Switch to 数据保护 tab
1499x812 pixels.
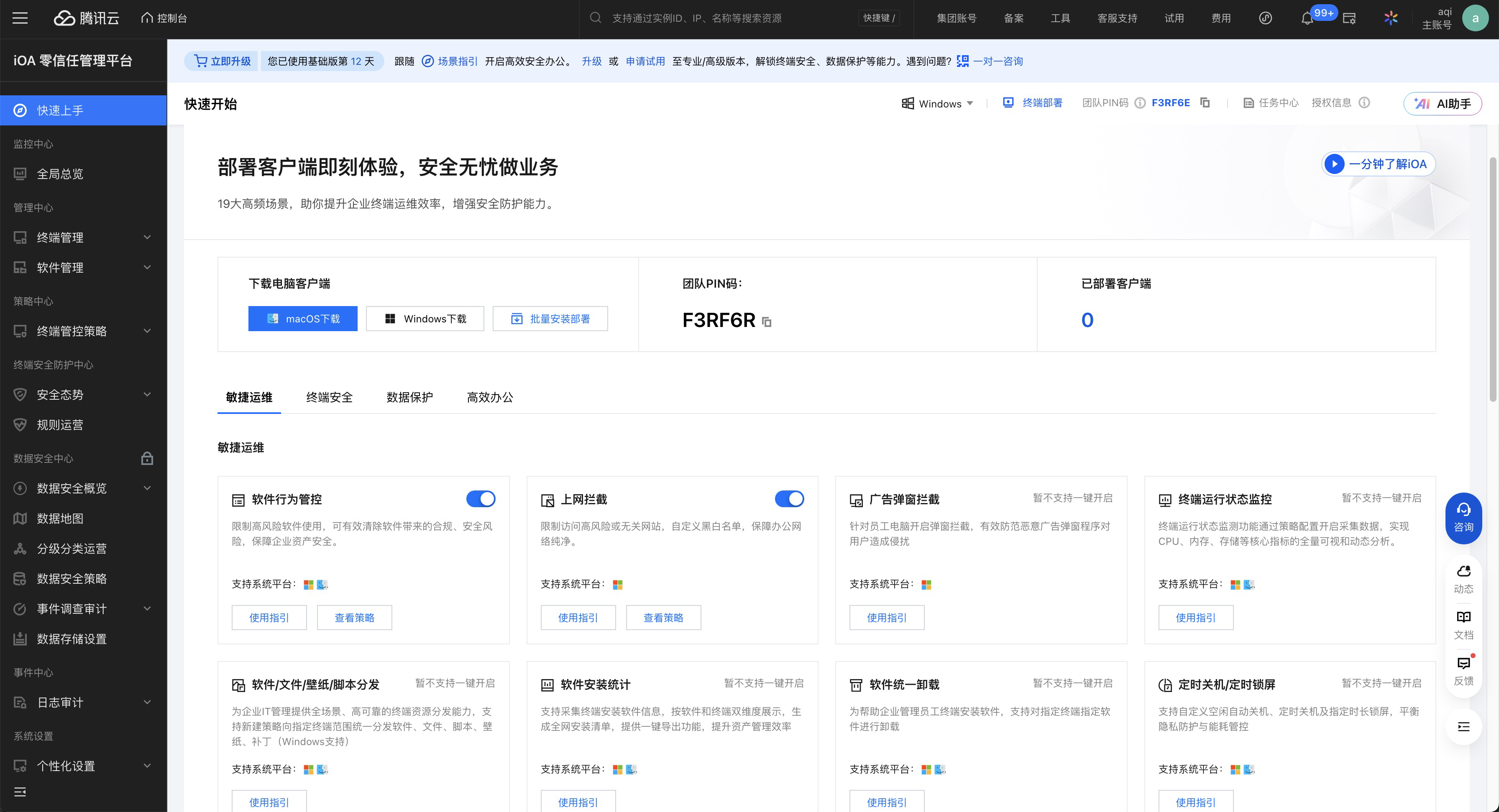click(x=409, y=397)
